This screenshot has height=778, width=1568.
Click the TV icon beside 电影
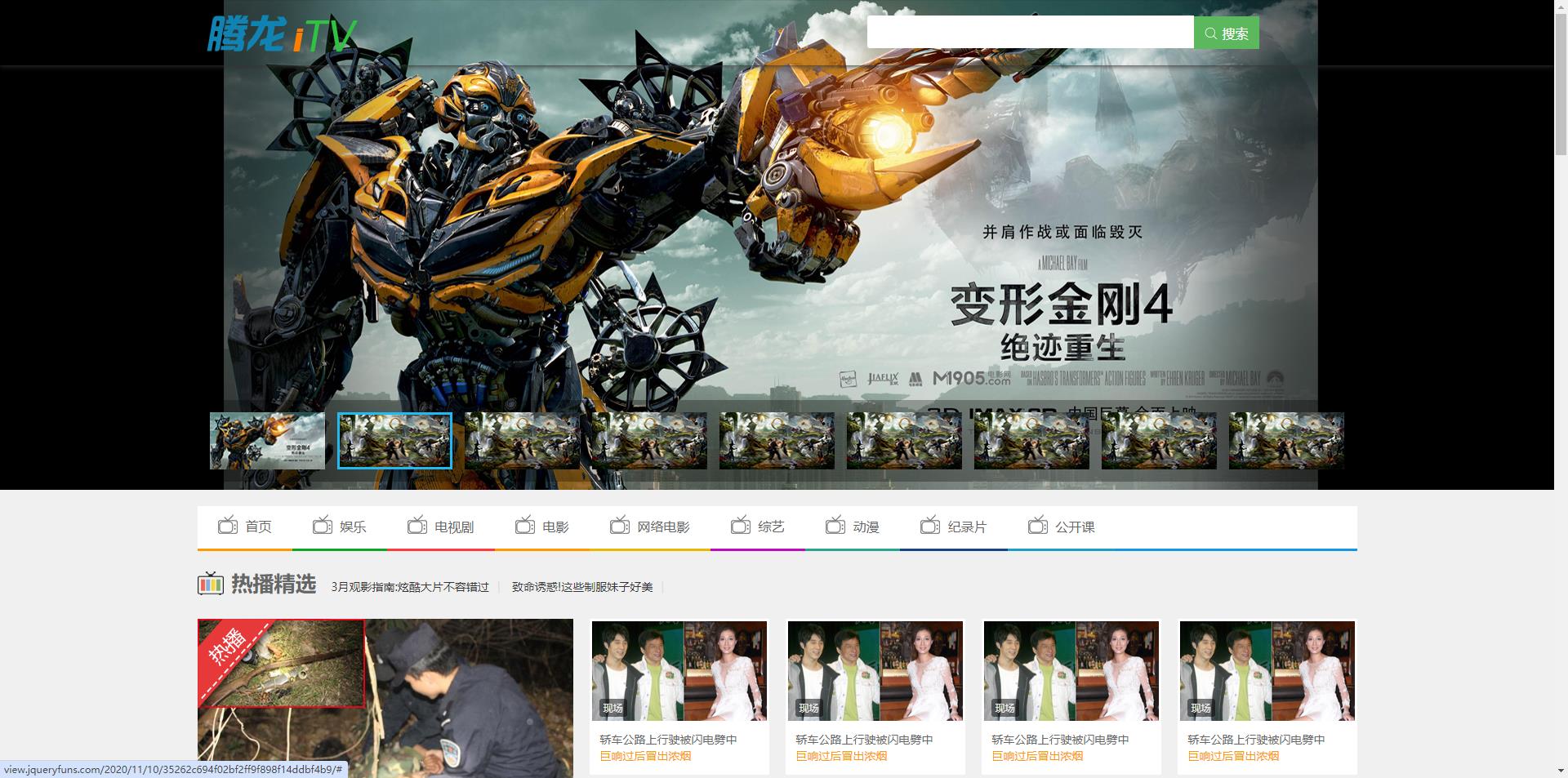[525, 525]
